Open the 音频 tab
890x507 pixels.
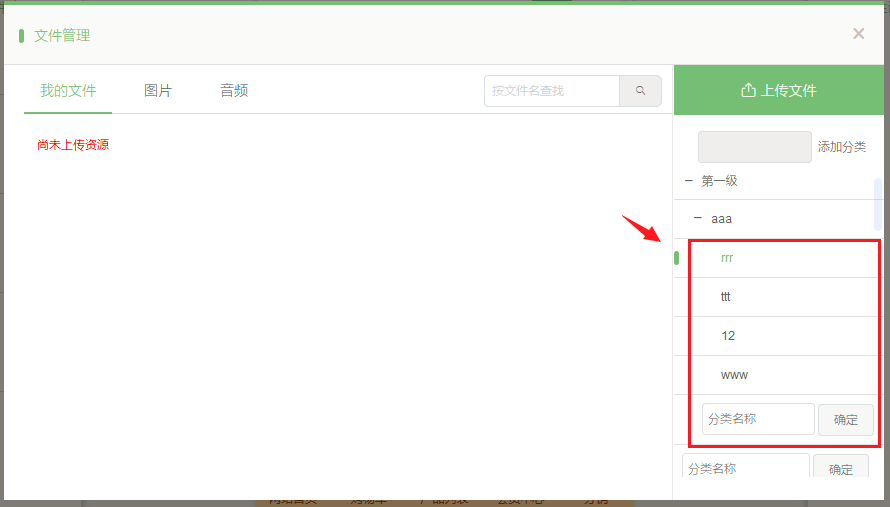[x=234, y=91]
